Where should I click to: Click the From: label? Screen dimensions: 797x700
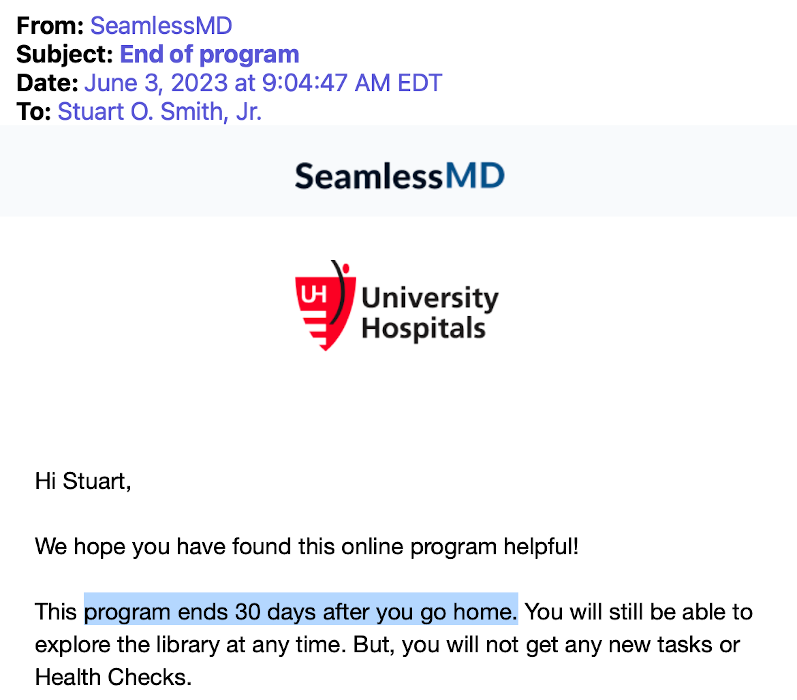[x=50, y=26]
